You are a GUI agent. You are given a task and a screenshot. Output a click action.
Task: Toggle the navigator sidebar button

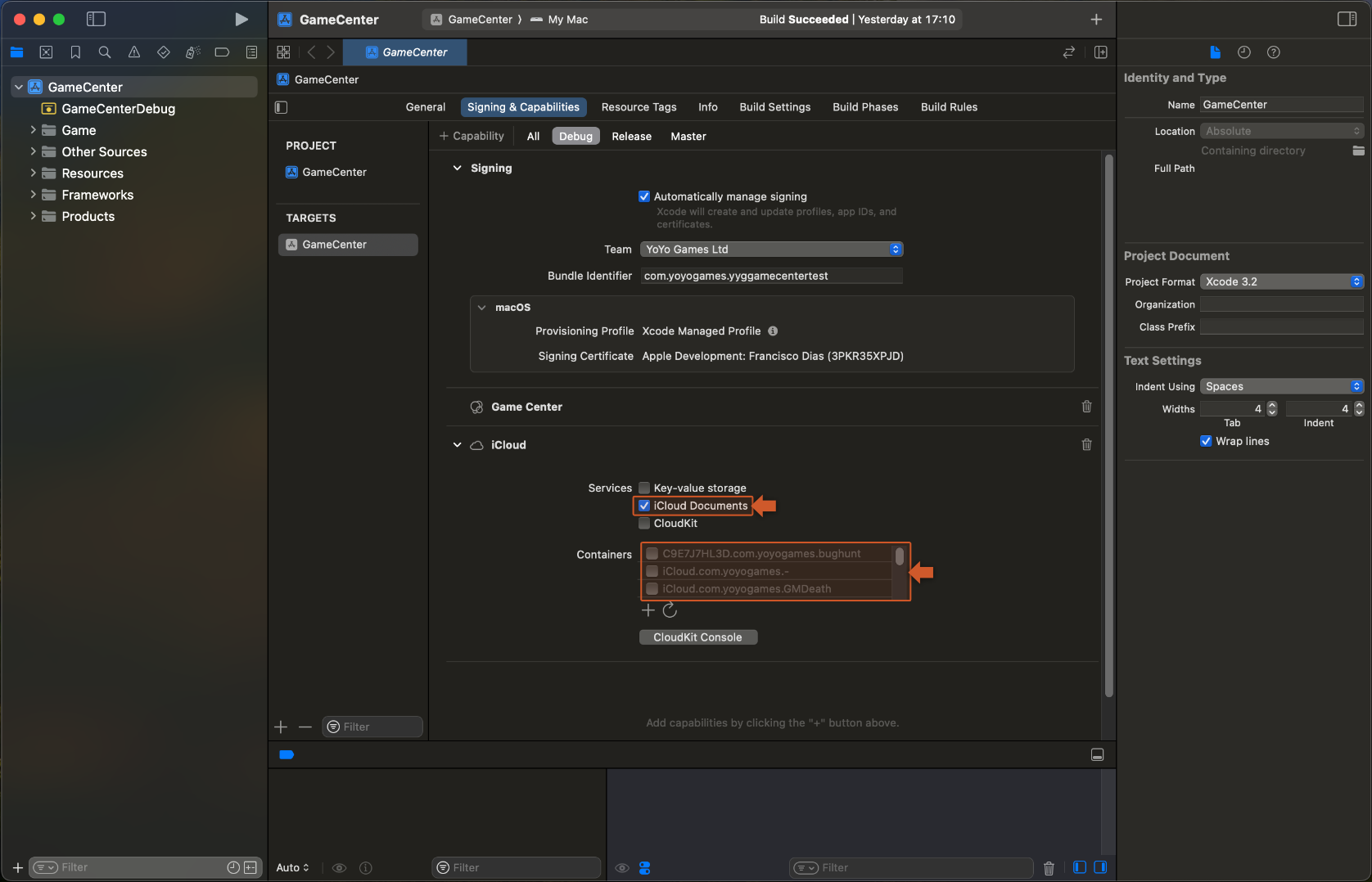click(x=97, y=19)
